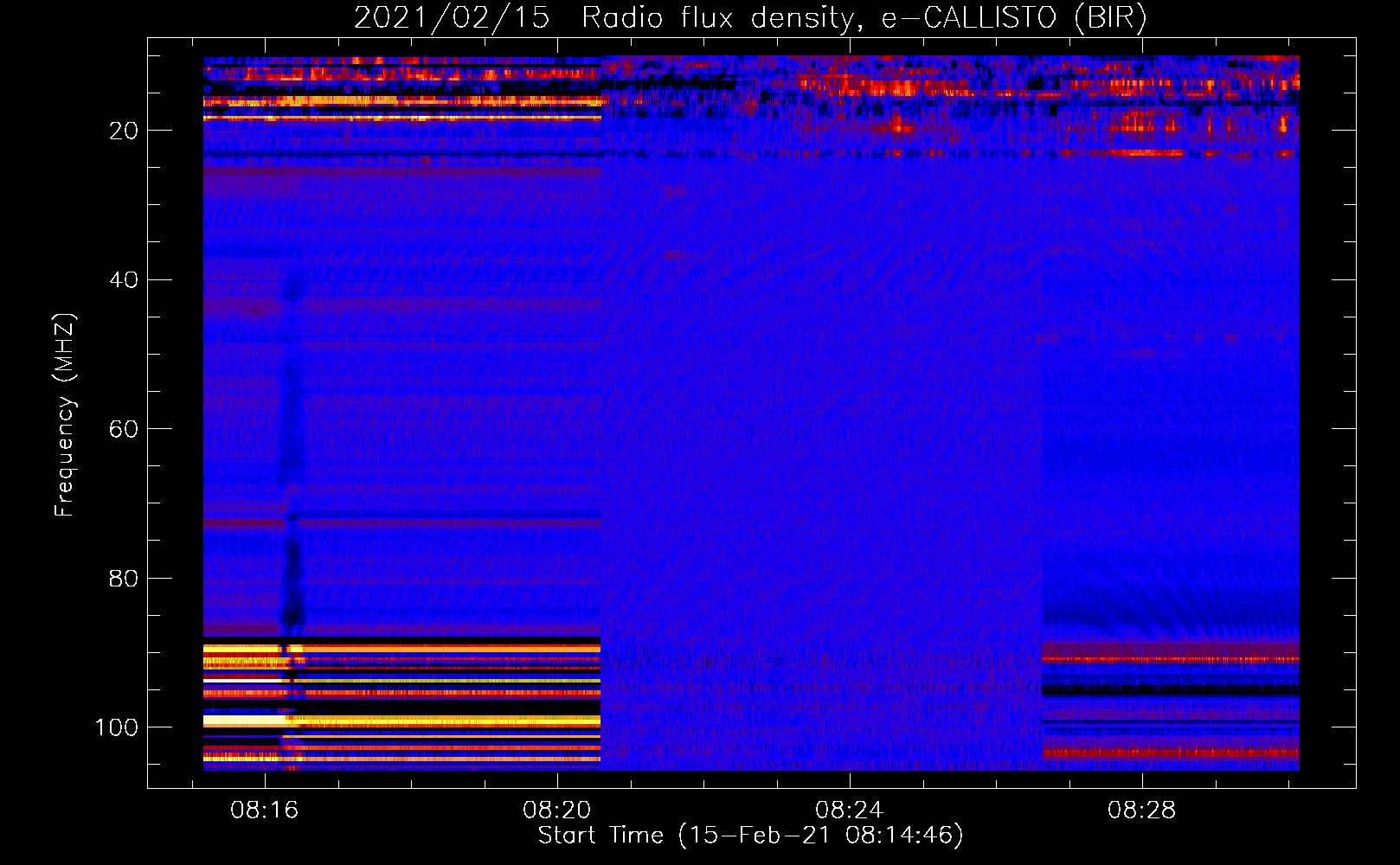Click the '20' frequency tick label
This screenshot has height=865, width=1400.
pyautogui.click(x=124, y=131)
